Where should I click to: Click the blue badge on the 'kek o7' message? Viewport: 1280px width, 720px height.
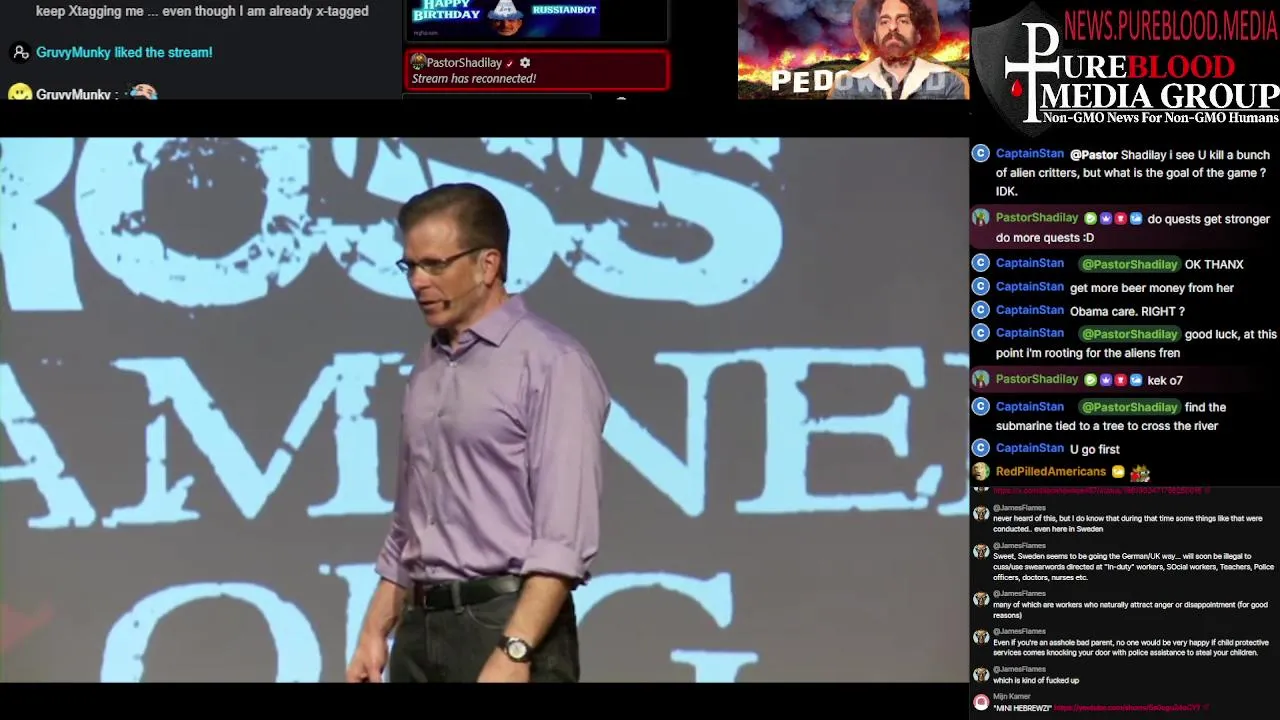pyautogui.click(x=1135, y=379)
